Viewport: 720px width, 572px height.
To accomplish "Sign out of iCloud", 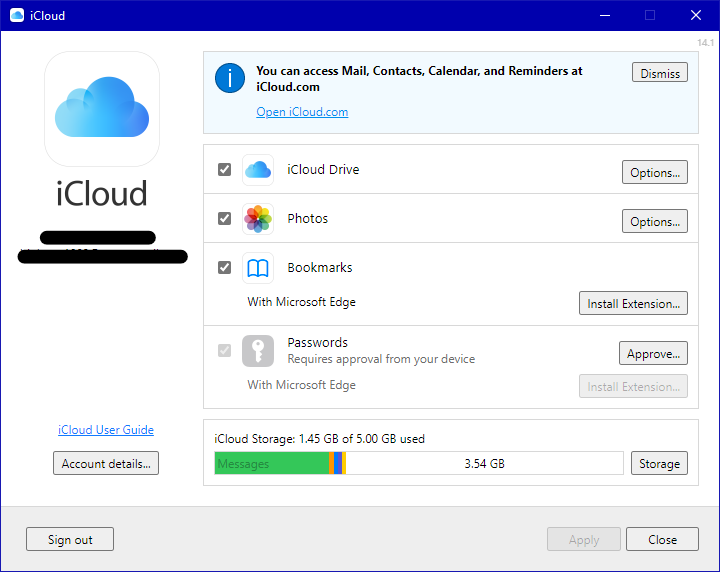I will pos(70,539).
